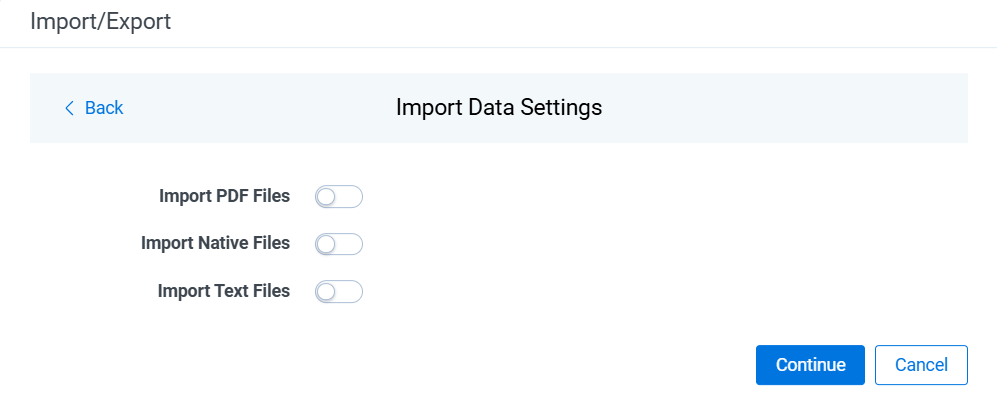The image size is (997, 404).
Task: Click the left chevron icon beside Back
Action: tap(69, 108)
